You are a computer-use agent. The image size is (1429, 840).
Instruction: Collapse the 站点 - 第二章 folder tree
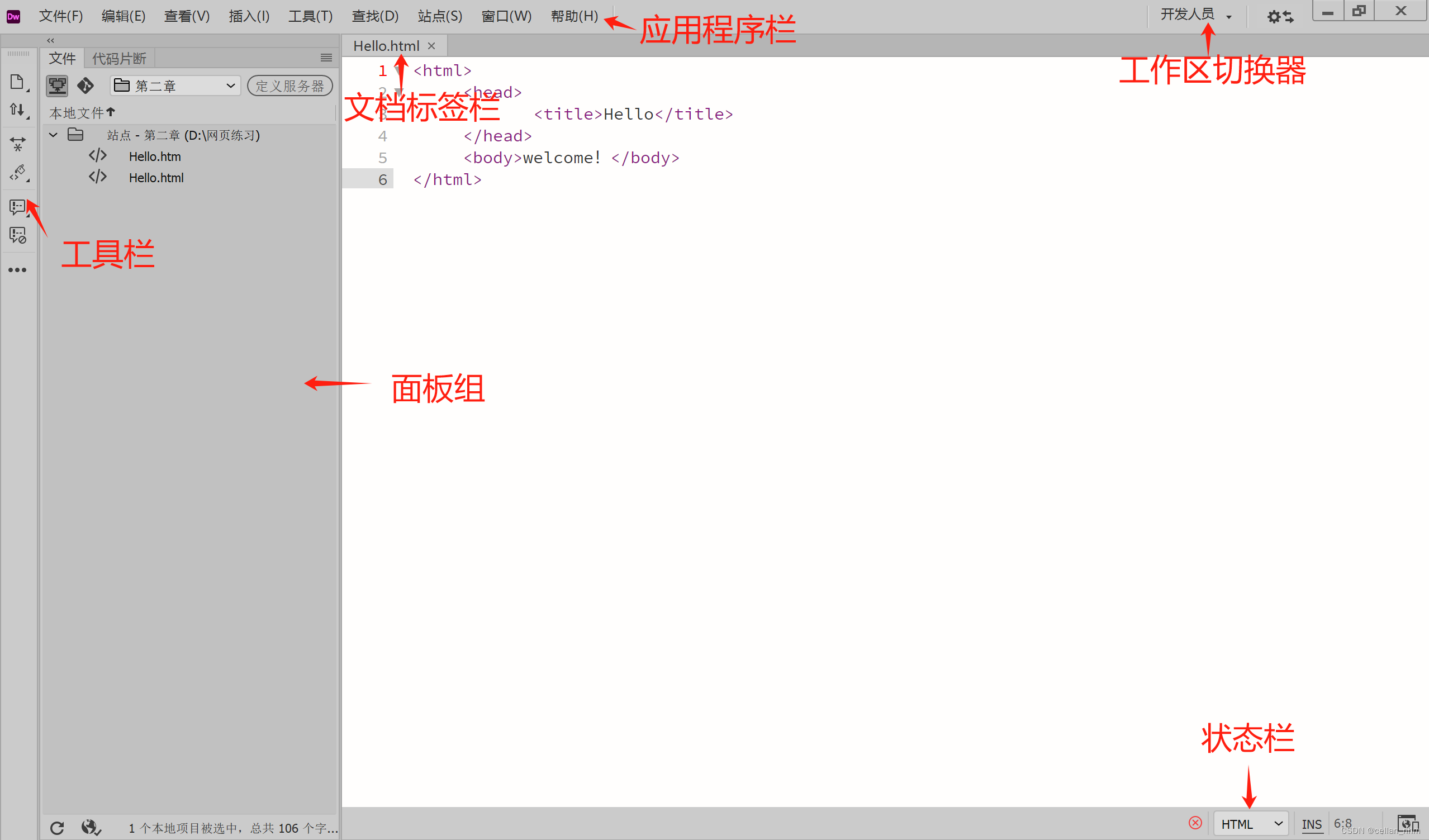pos(53,135)
